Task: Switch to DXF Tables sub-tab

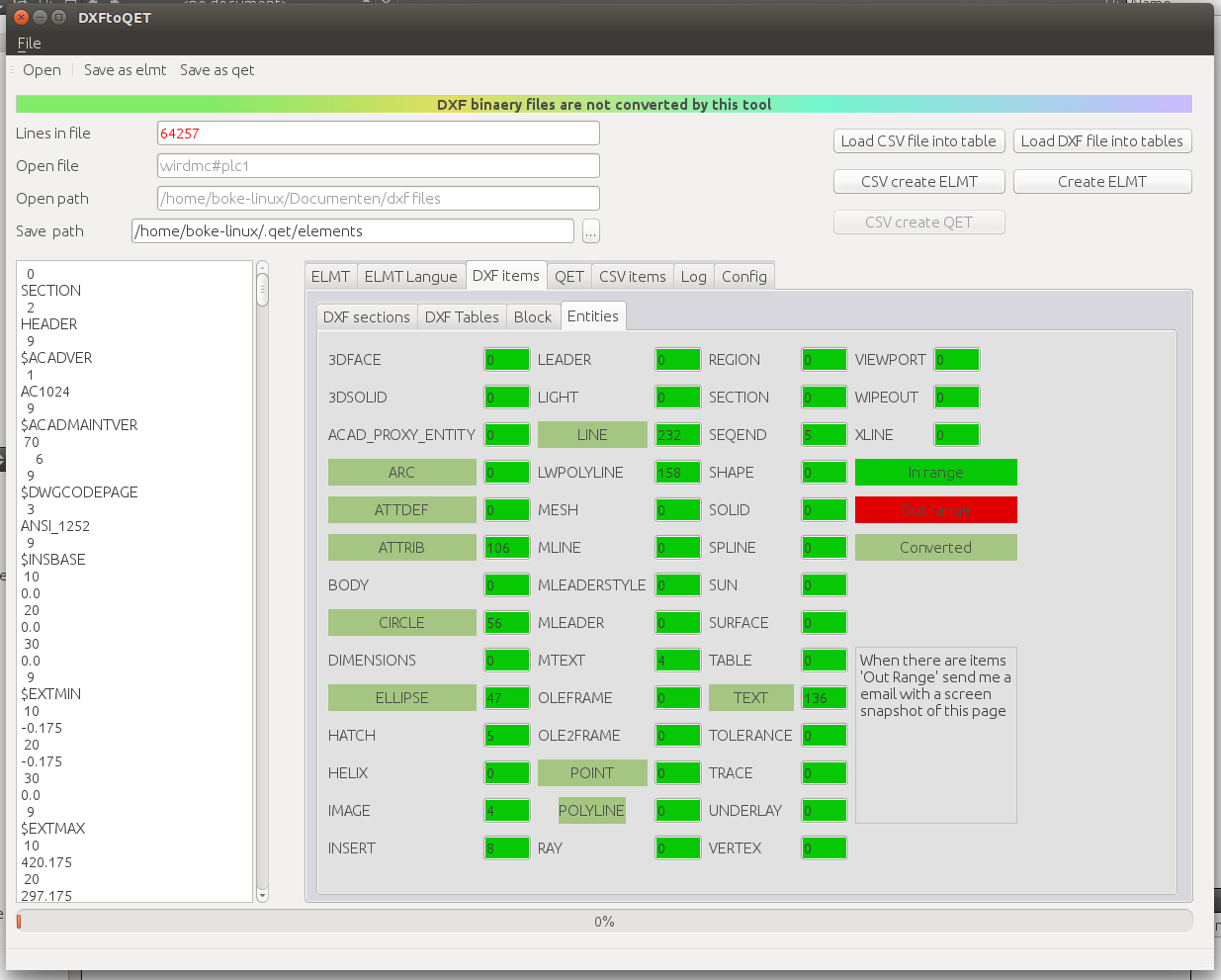Action: [x=462, y=317]
